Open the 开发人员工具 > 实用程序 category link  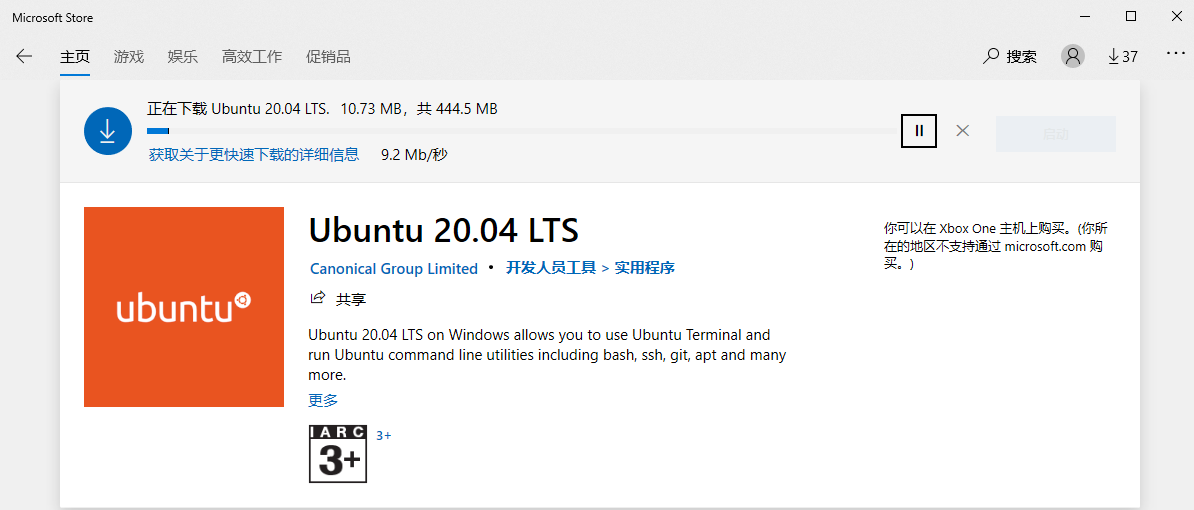[x=590, y=268]
